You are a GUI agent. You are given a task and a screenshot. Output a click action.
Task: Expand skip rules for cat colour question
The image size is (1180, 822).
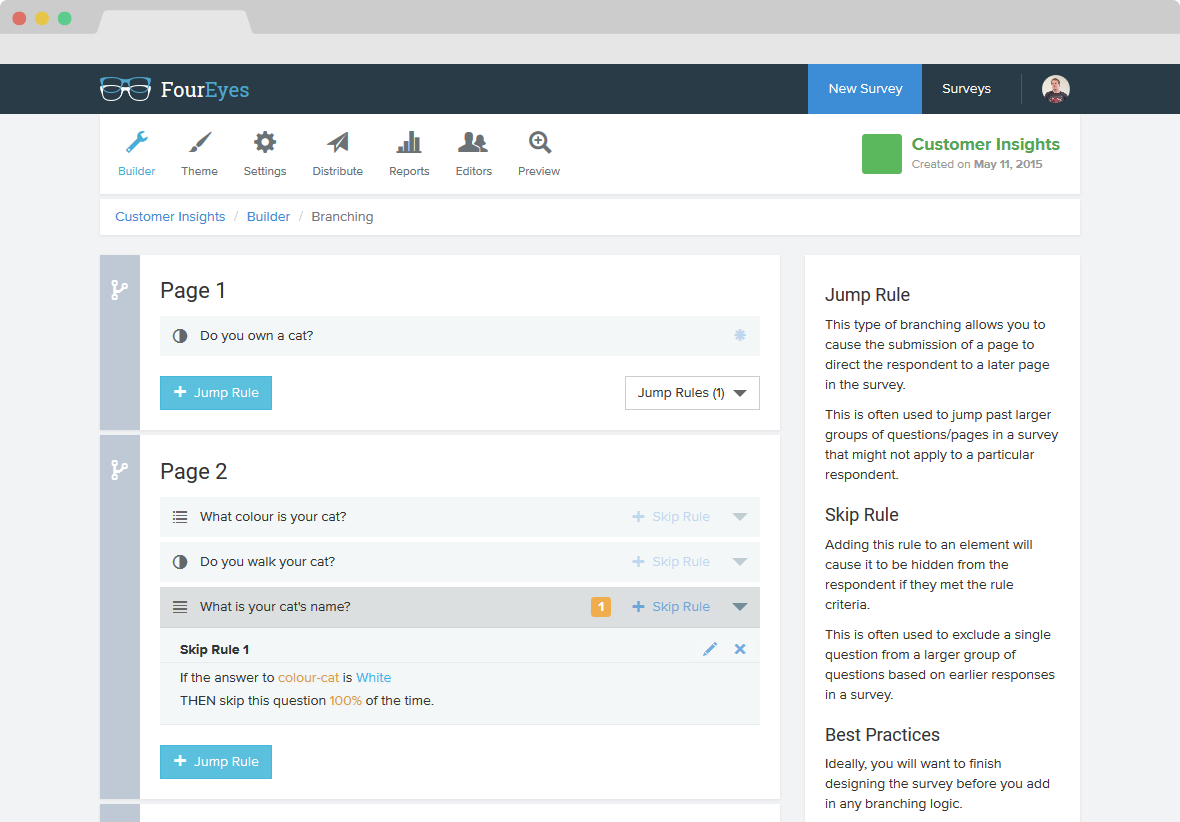tap(740, 516)
